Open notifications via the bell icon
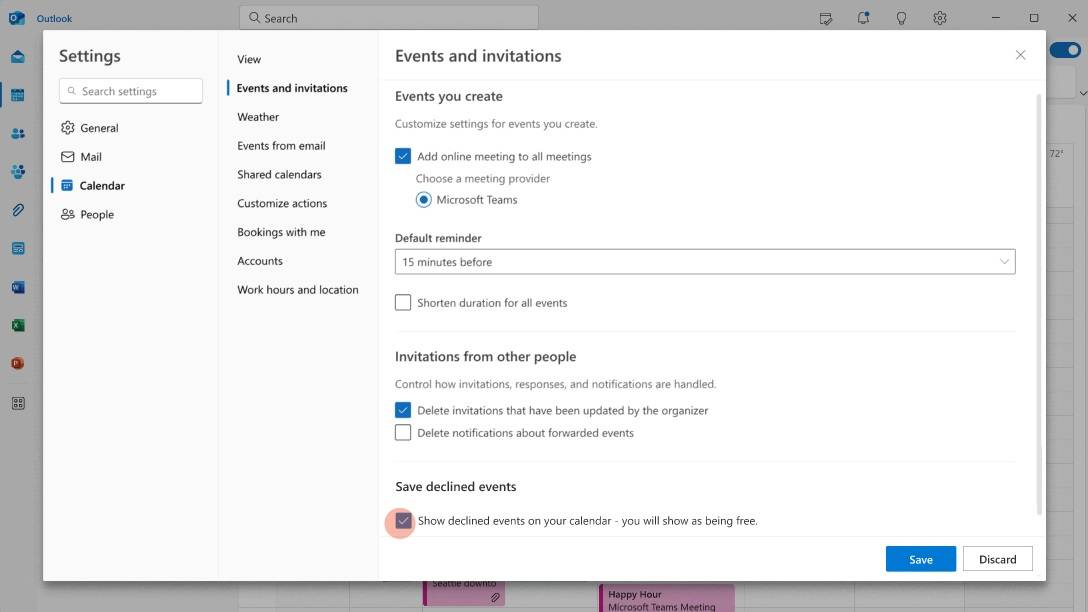The image size is (1088, 612). (862, 18)
